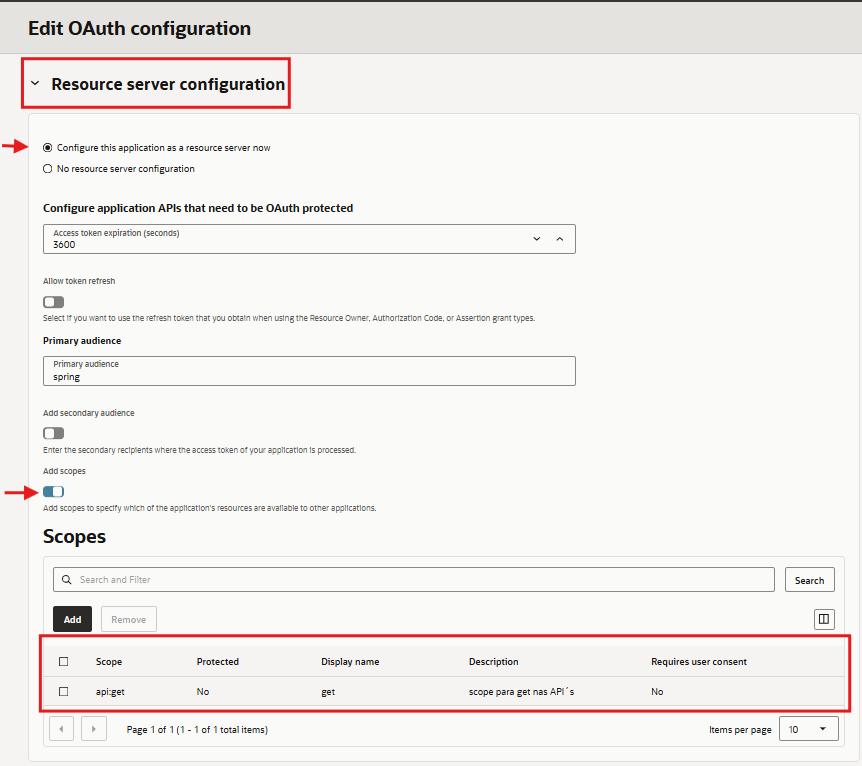Go to next page of scopes
This screenshot has height=766, width=862.
pyautogui.click(x=94, y=729)
